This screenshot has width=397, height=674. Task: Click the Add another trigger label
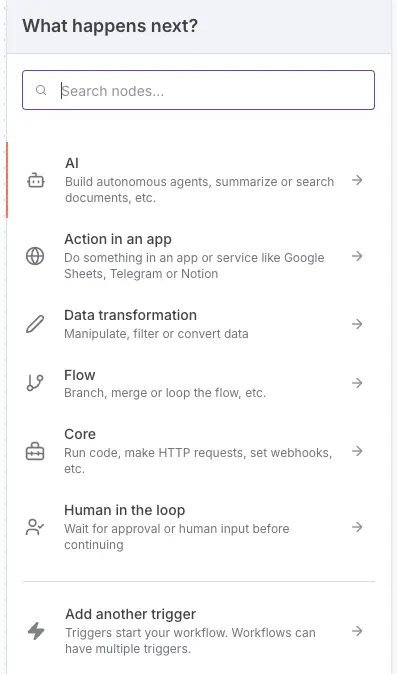(131, 614)
